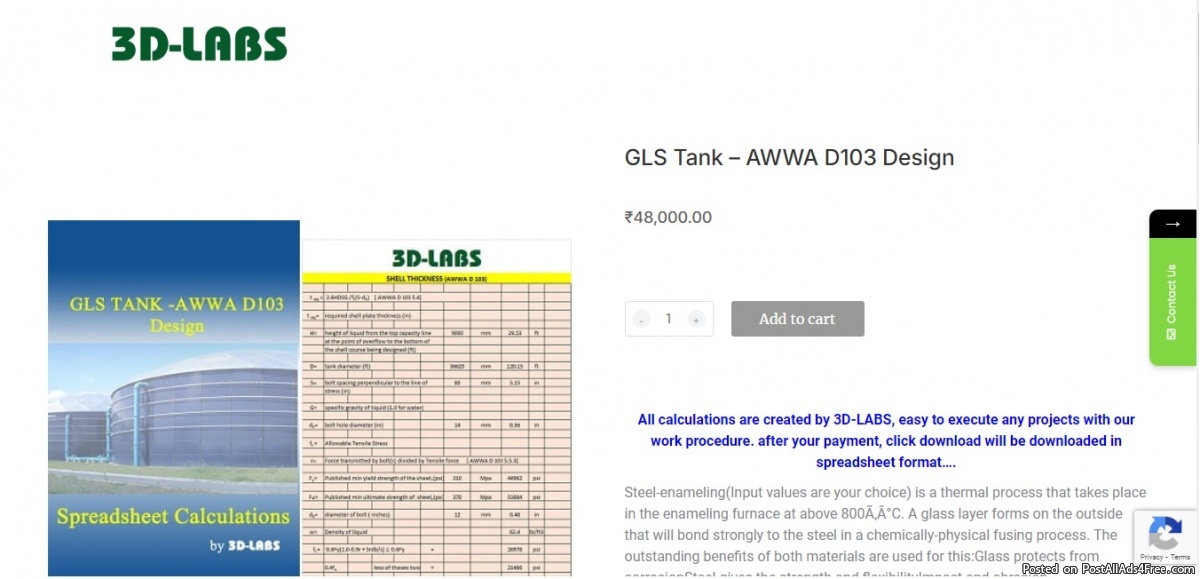This screenshot has width=1200, height=579.
Task: Click the yellow SHELL THICKNESS header bar
Action: coord(436,278)
